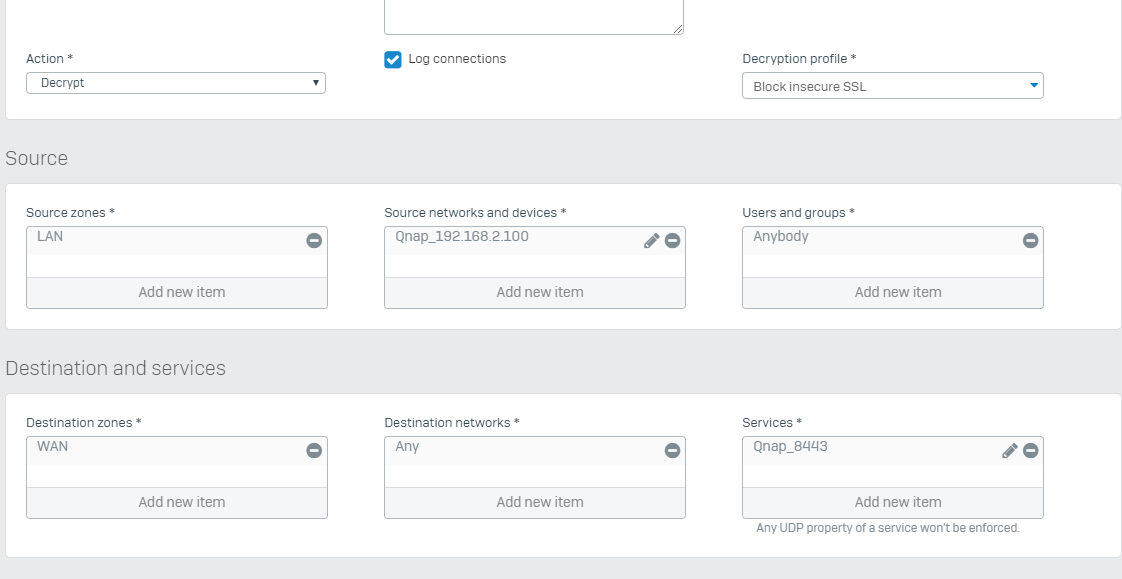The height and width of the screenshot is (579, 1122).
Task: Edit Qnap_192.168.2.100 source network with pencil
Action: (x=651, y=240)
